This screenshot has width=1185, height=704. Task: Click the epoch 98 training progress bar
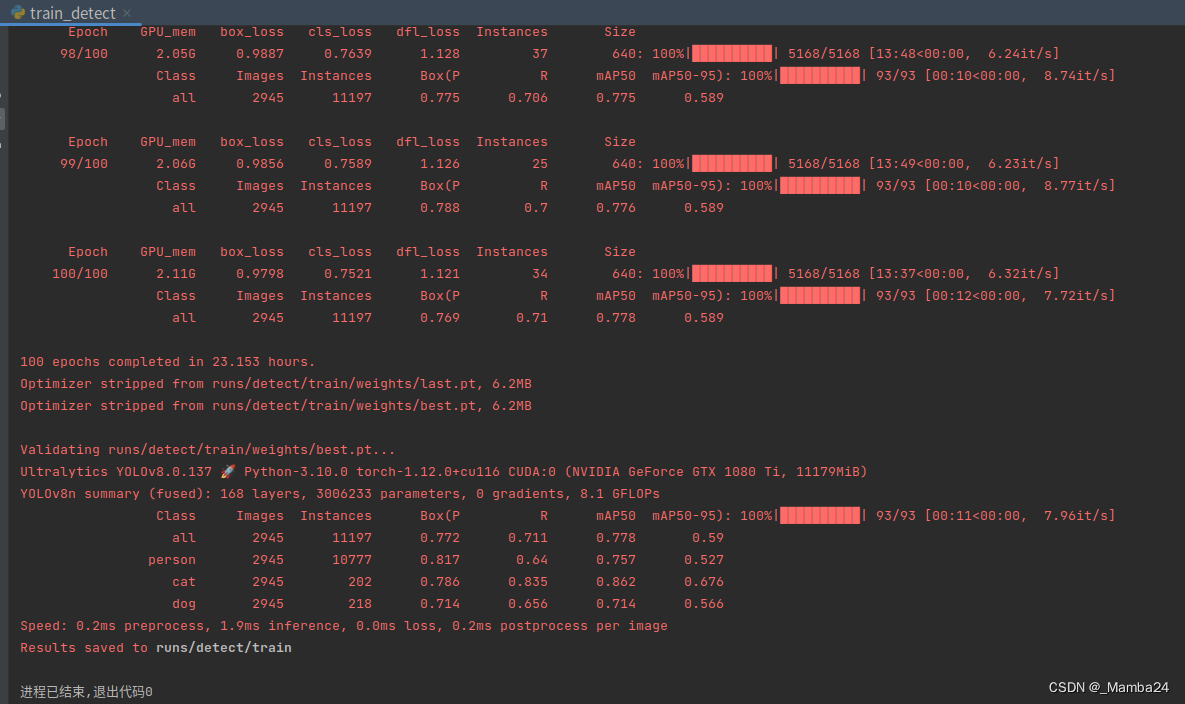pyautogui.click(x=732, y=54)
